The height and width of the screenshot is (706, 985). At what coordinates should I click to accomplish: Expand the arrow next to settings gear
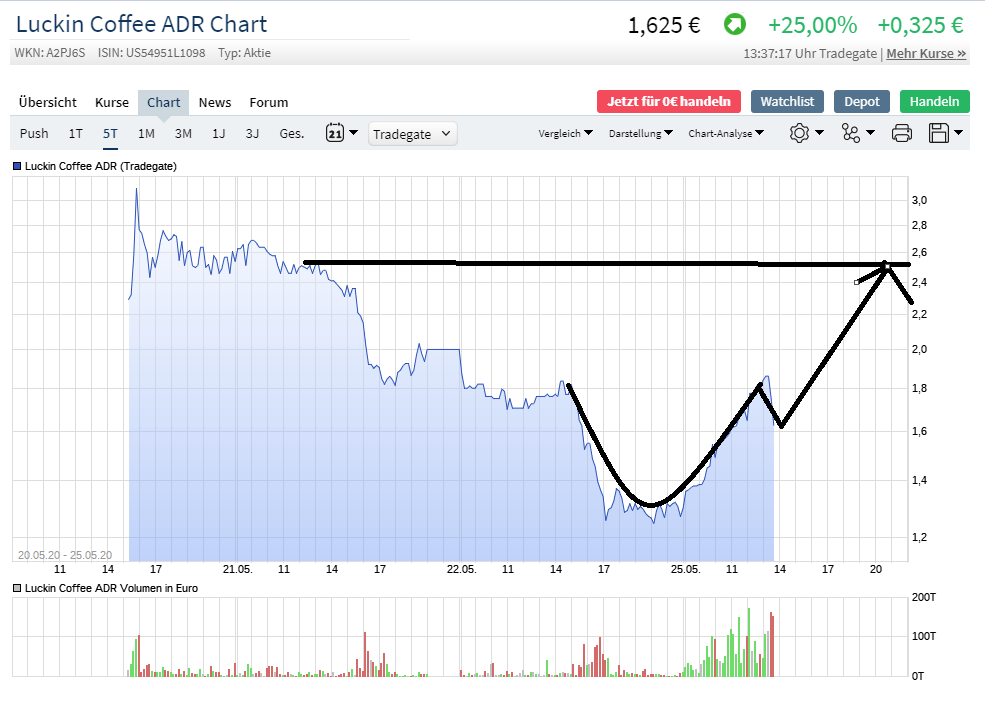pos(819,133)
